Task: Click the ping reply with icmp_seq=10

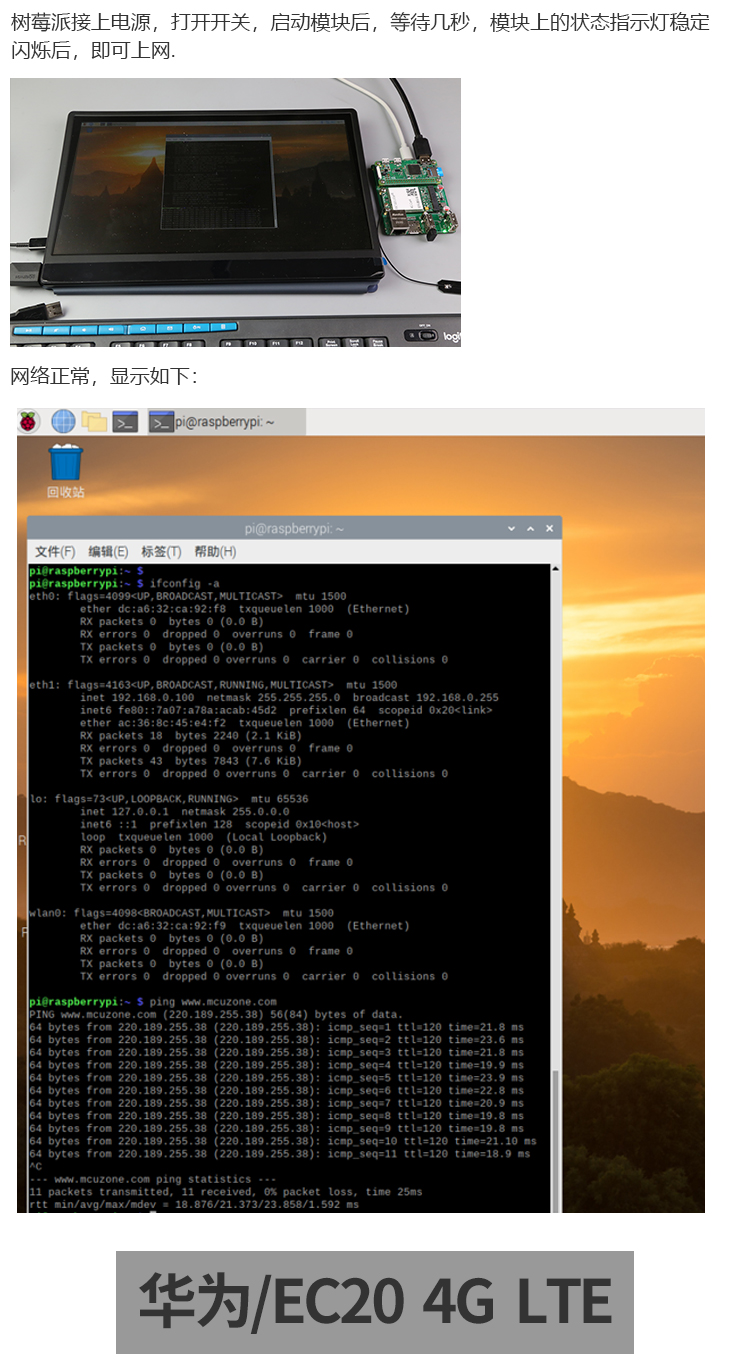Action: [x=283, y=1141]
